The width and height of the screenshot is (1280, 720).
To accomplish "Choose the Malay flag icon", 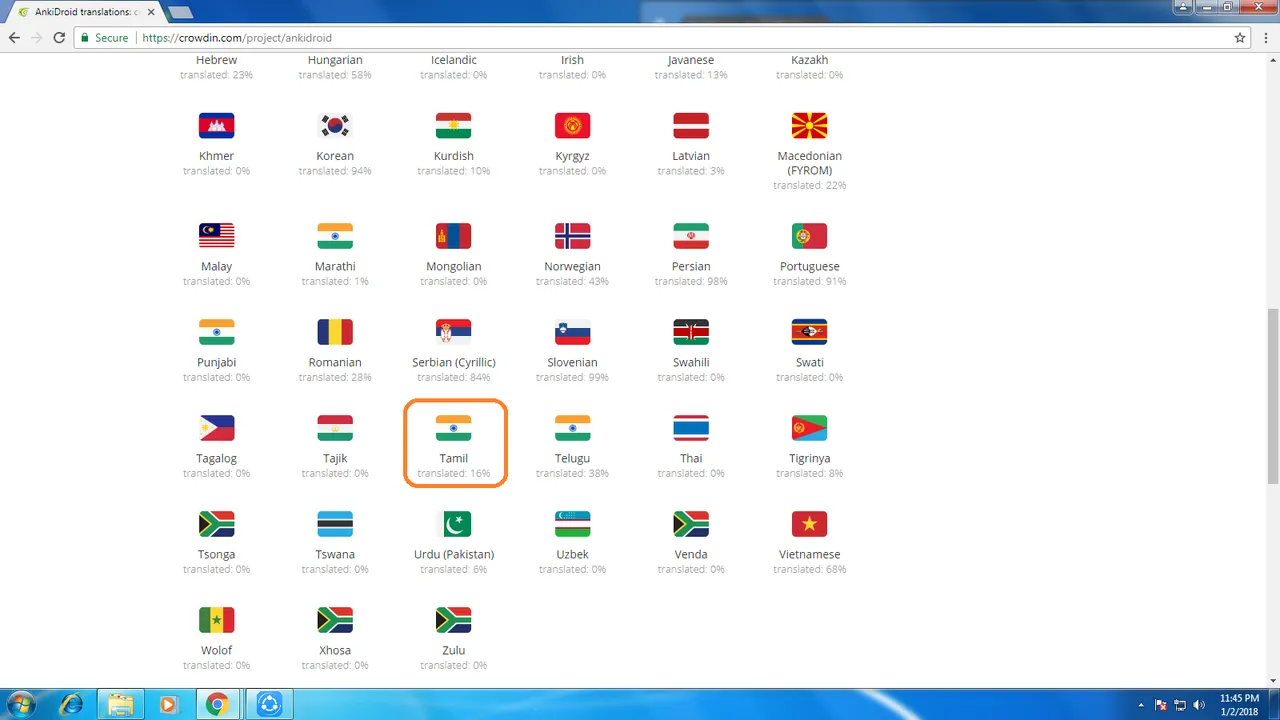I will point(216,236).
